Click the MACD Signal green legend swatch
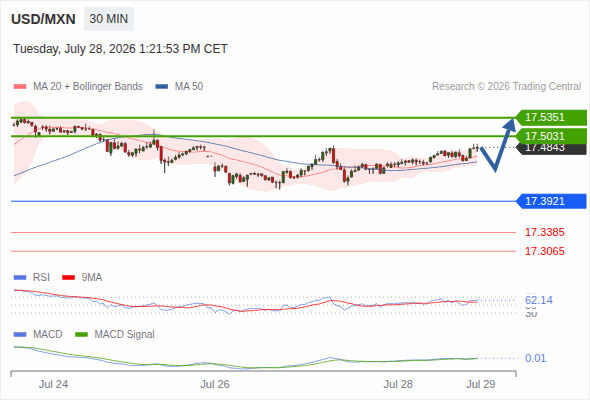Viewport: 590px width, 400px height. [81, 335]
